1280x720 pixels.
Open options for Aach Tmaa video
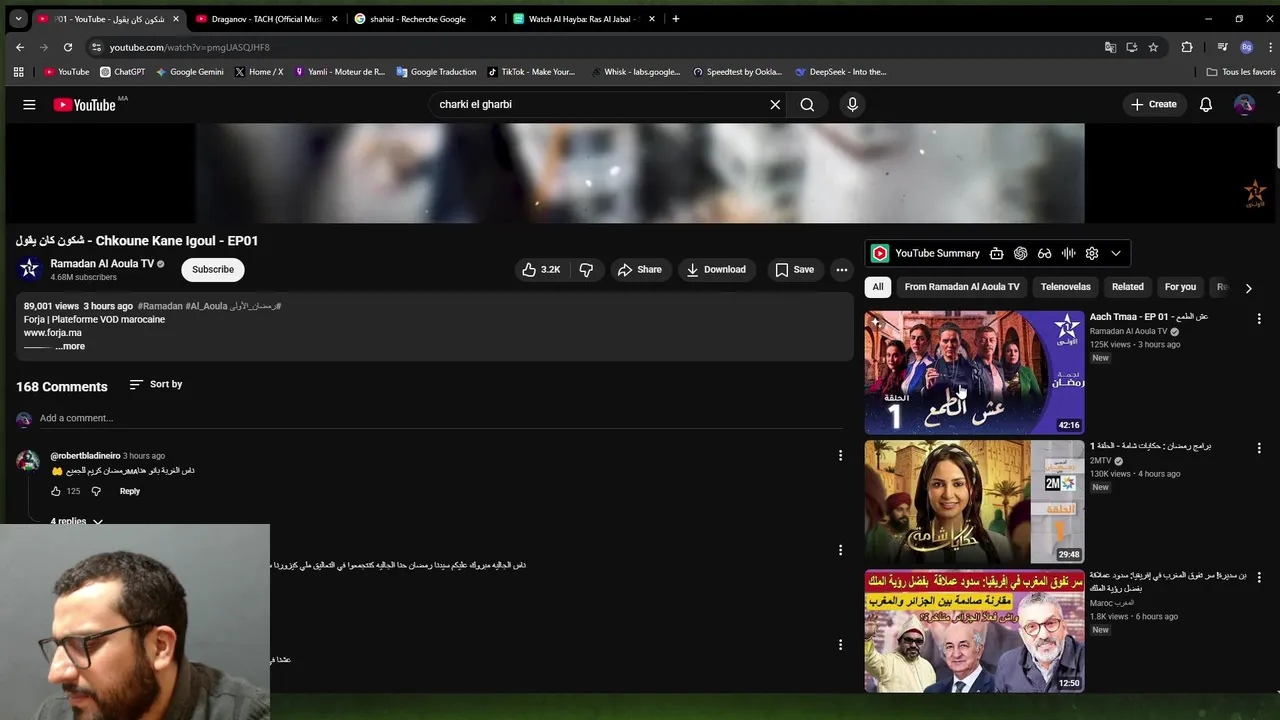pos(1259,318)
